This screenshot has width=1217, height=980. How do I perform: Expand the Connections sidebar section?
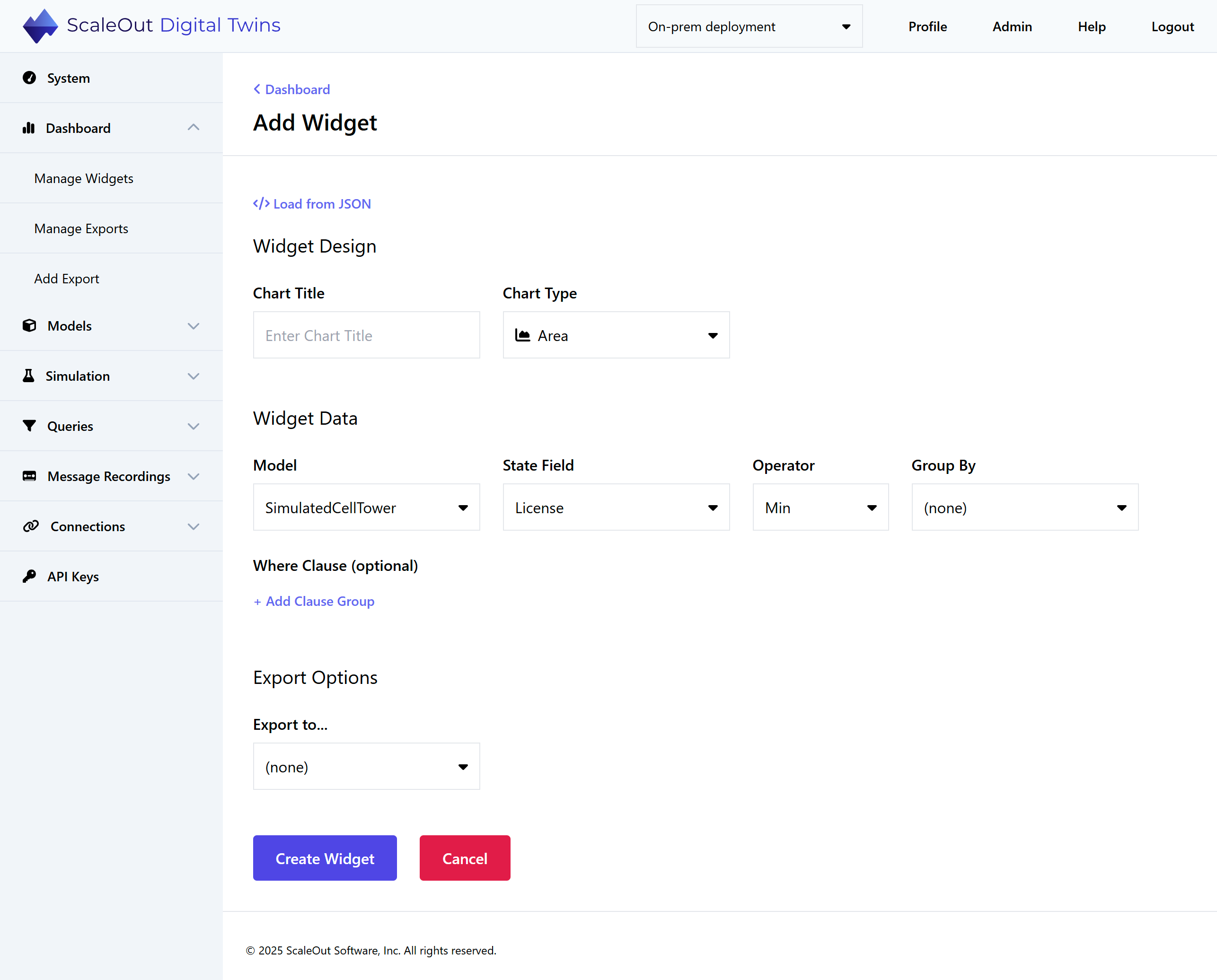pos(194,526)
